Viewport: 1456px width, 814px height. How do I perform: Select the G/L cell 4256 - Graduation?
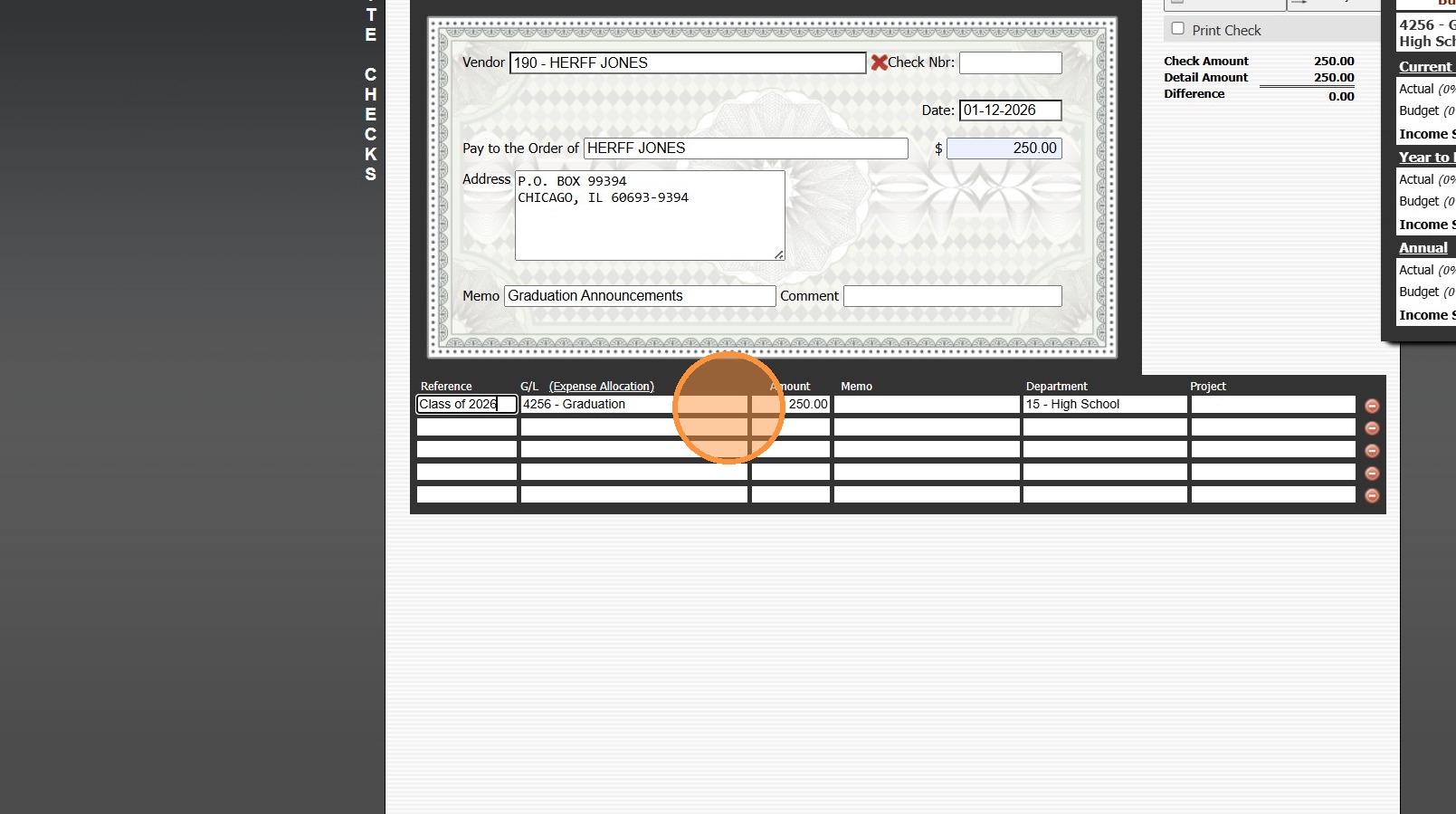(634, 405)
